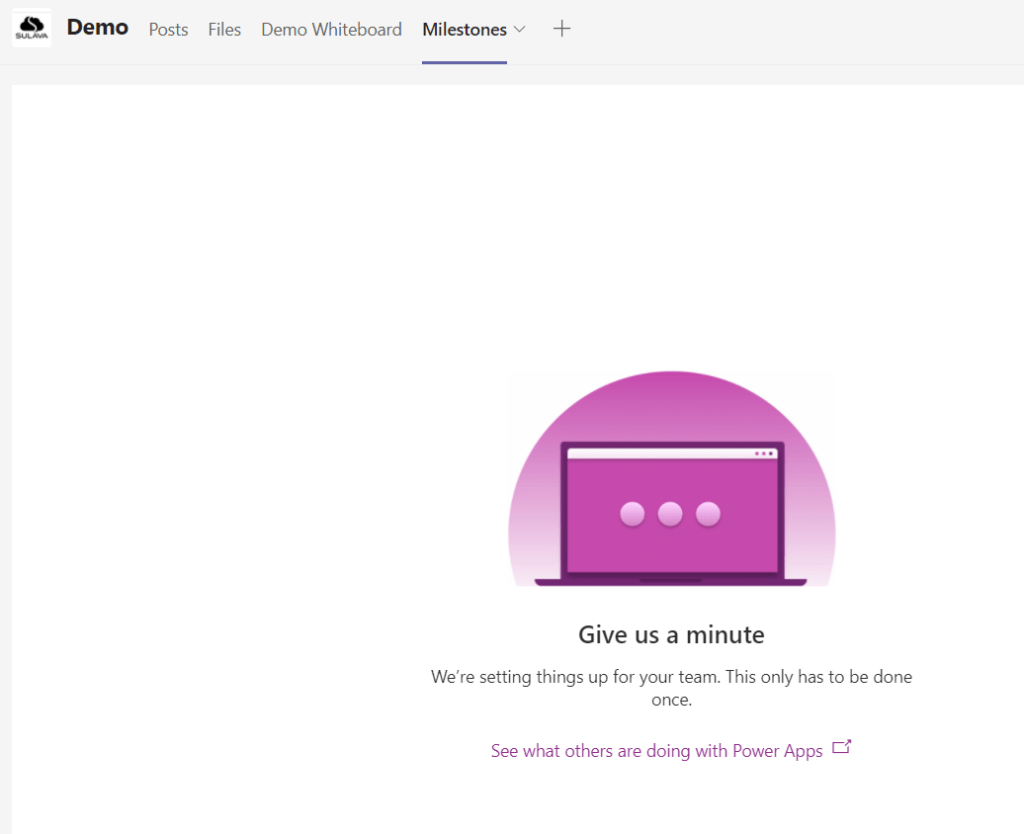Click the external link icon beside Power Apps

[x=841, y=747]
